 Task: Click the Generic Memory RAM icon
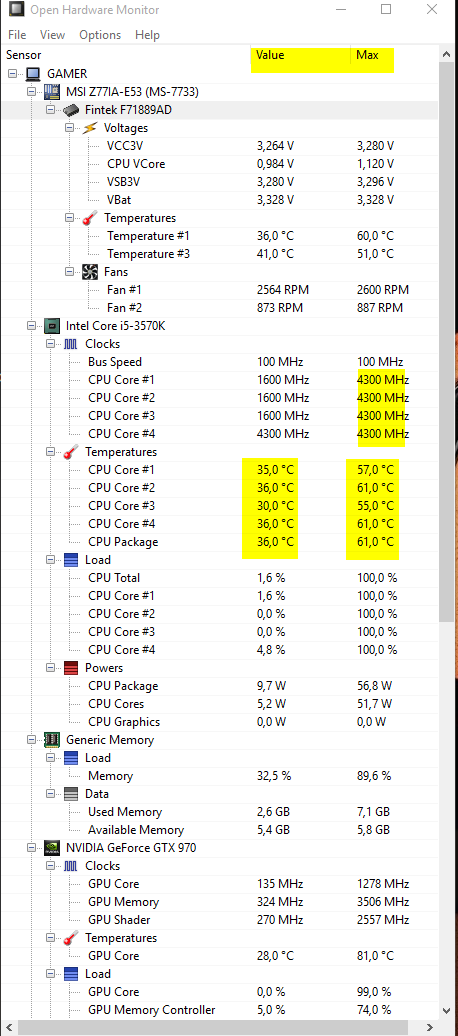(52, 740)
